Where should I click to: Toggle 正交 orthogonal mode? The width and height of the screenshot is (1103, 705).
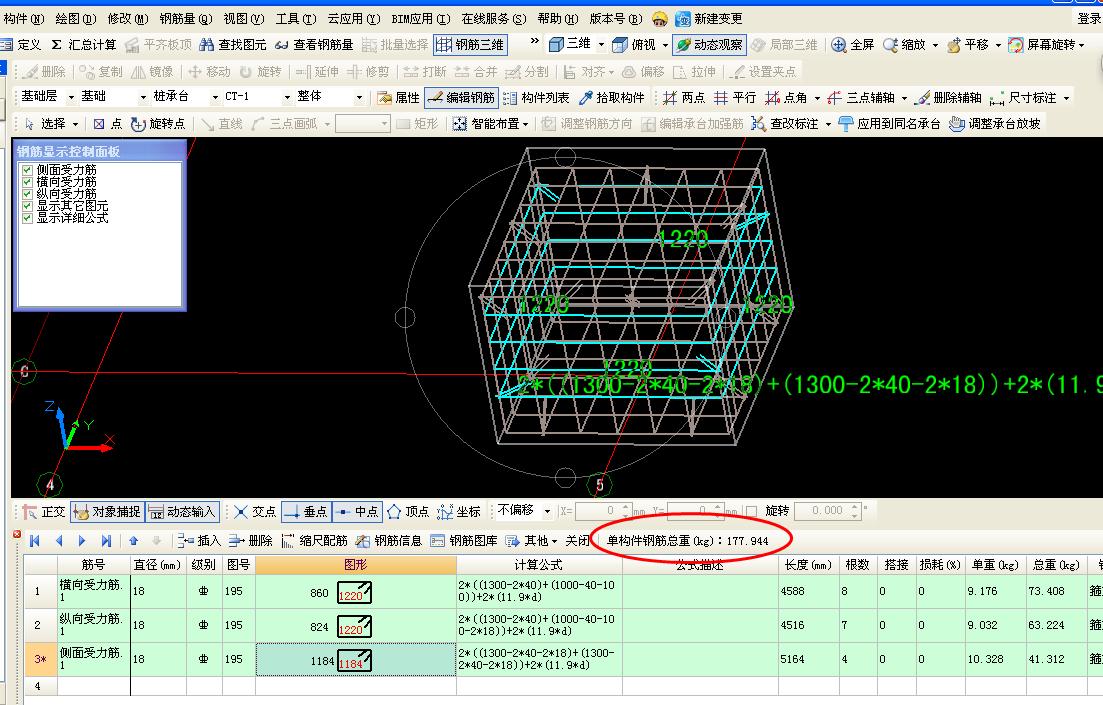43,512
